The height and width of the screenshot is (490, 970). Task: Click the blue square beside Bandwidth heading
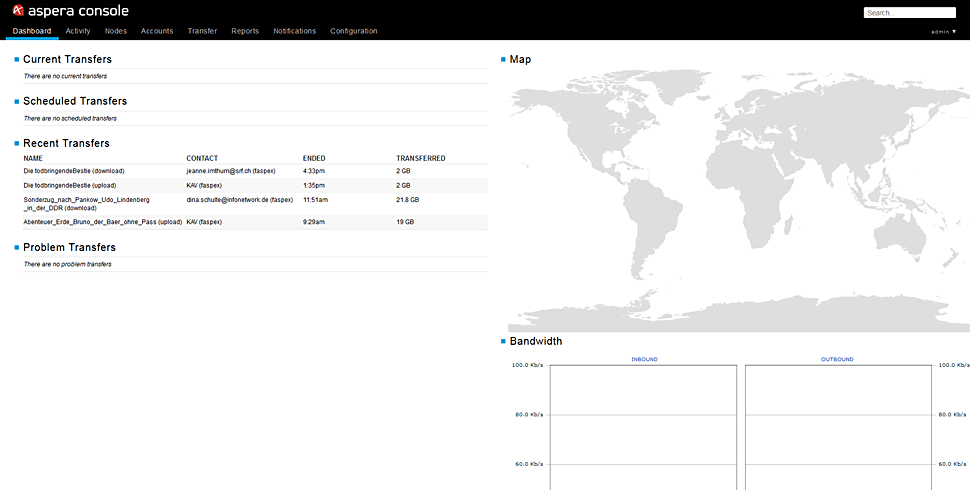coord(503,342)
